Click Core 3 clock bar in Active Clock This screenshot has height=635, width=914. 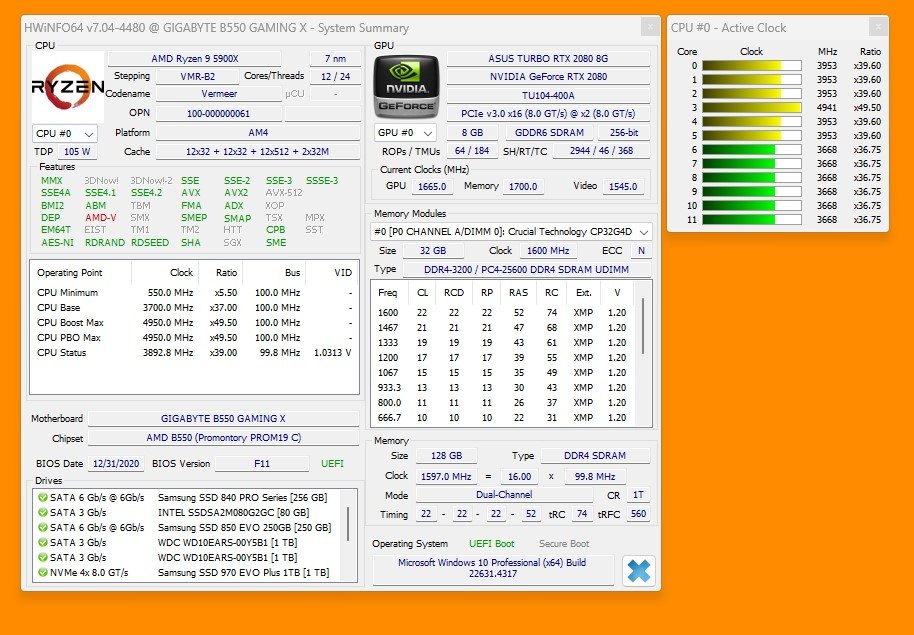click(x=751, y=107)
